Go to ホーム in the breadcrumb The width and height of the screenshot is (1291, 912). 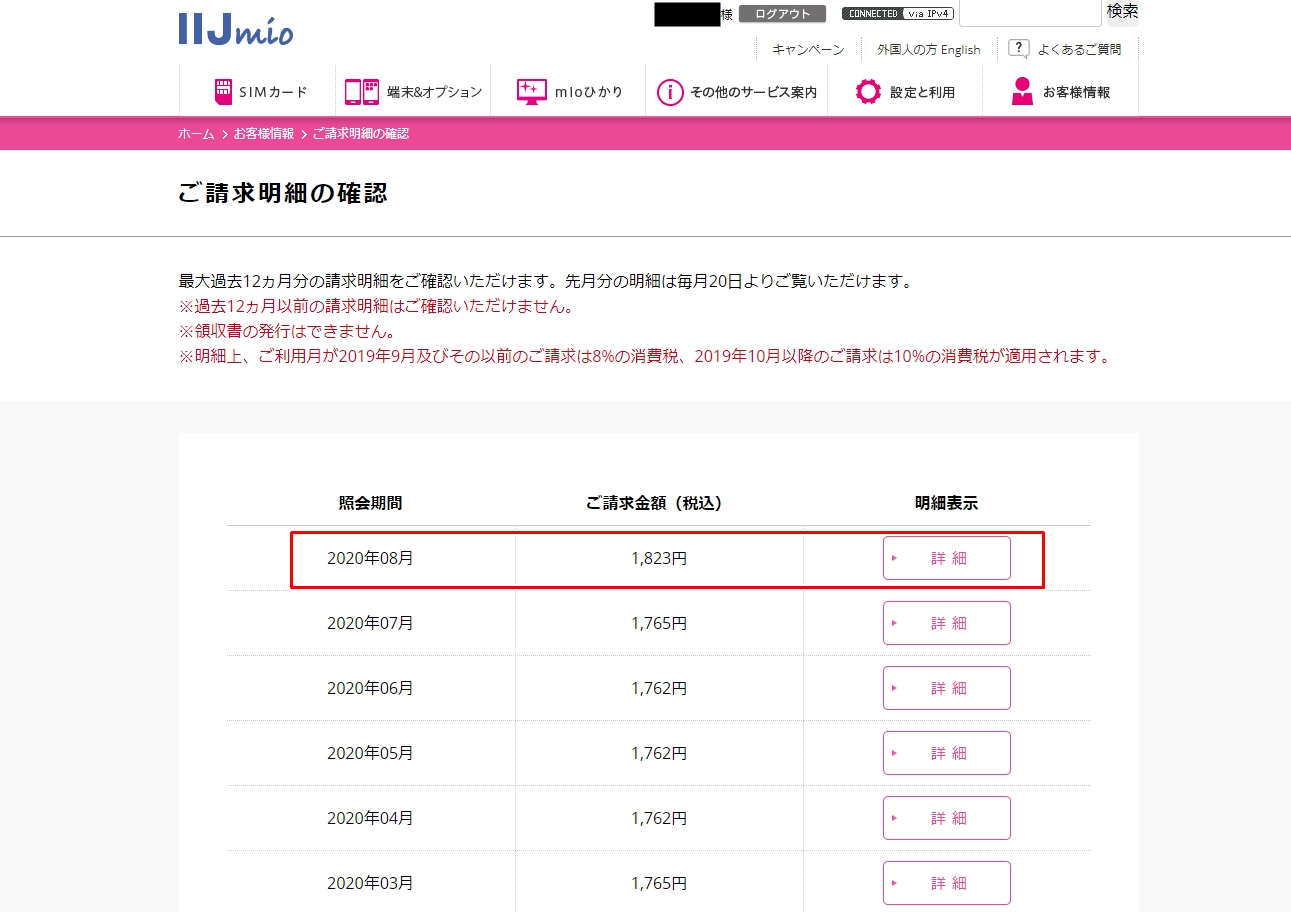(196, 133)
